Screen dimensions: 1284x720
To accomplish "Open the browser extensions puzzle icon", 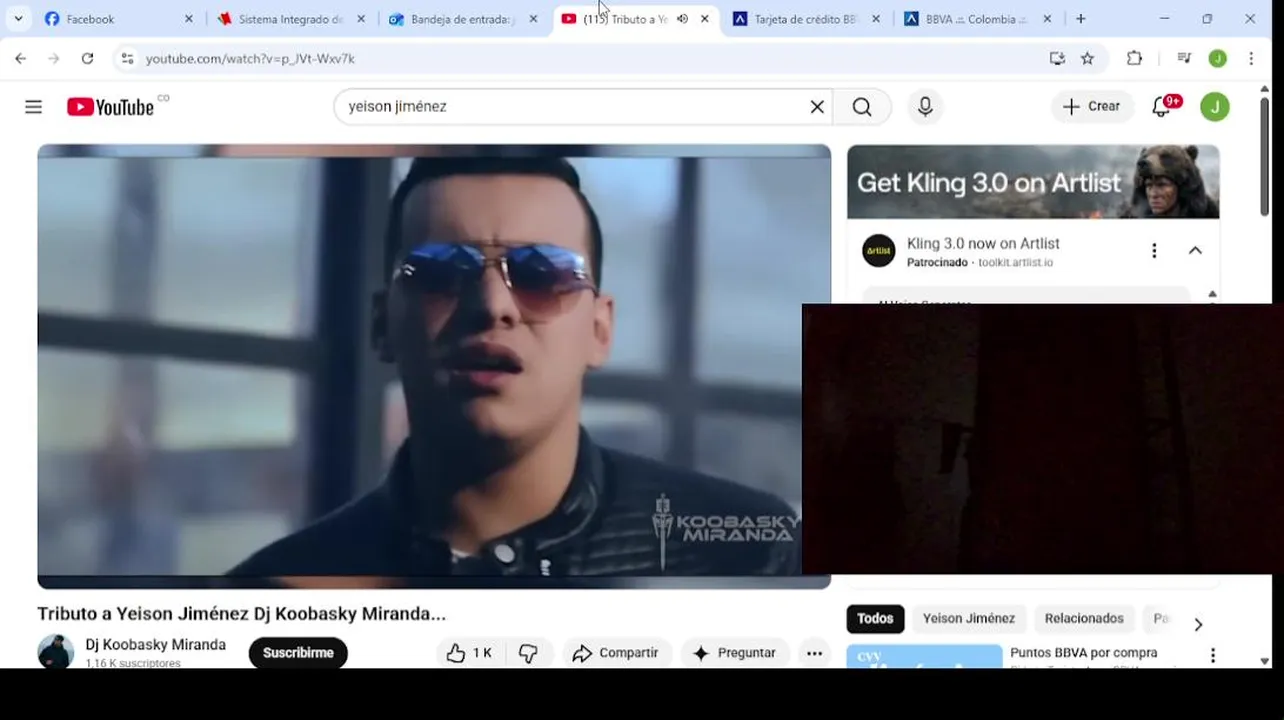I will click(1134, 59).
